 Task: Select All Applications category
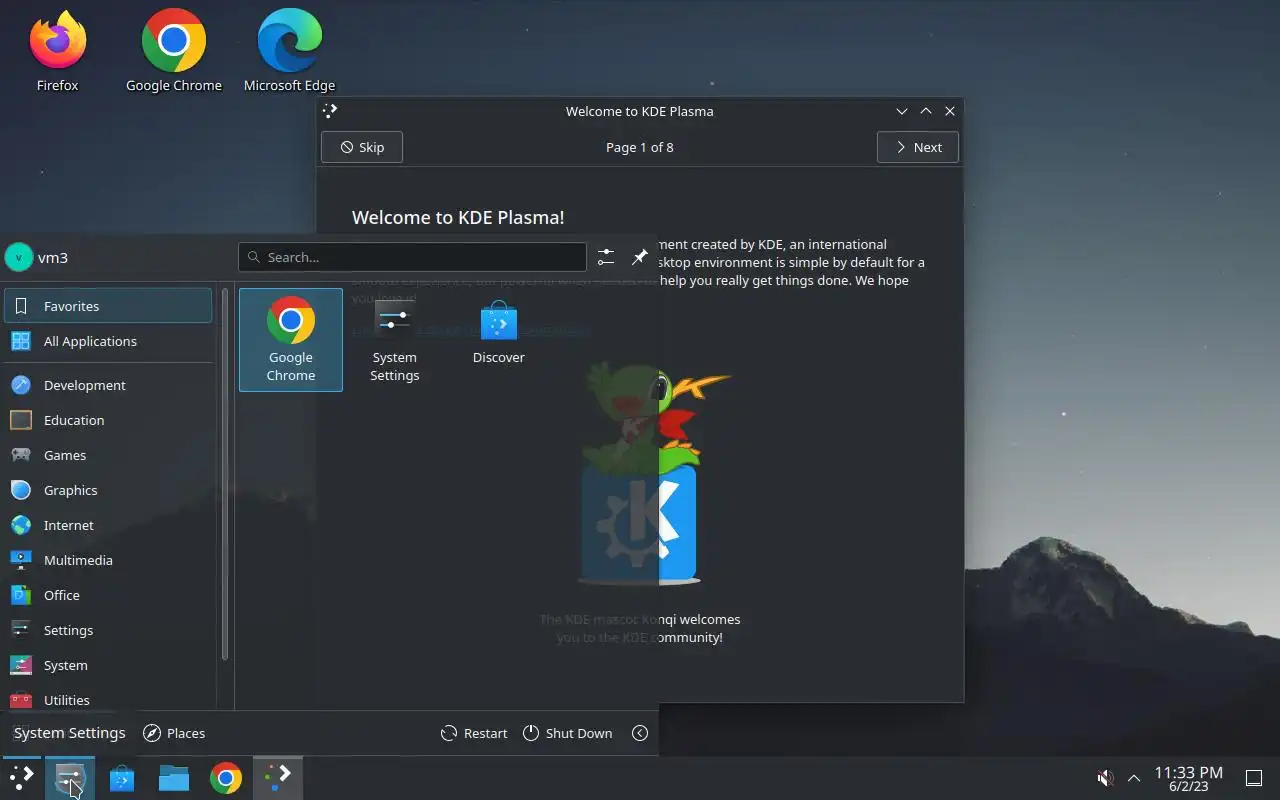coord(108,341)
